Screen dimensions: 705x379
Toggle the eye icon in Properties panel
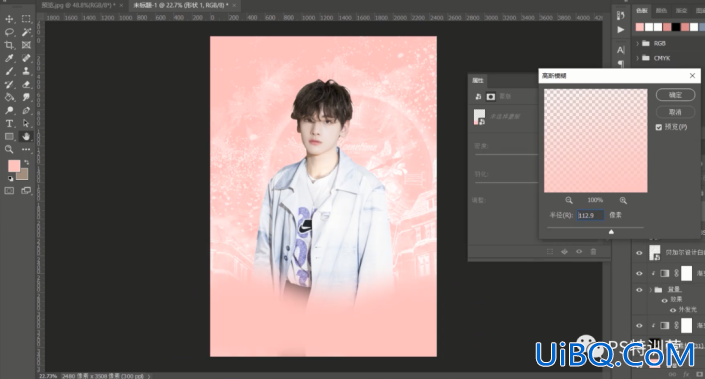579,252
